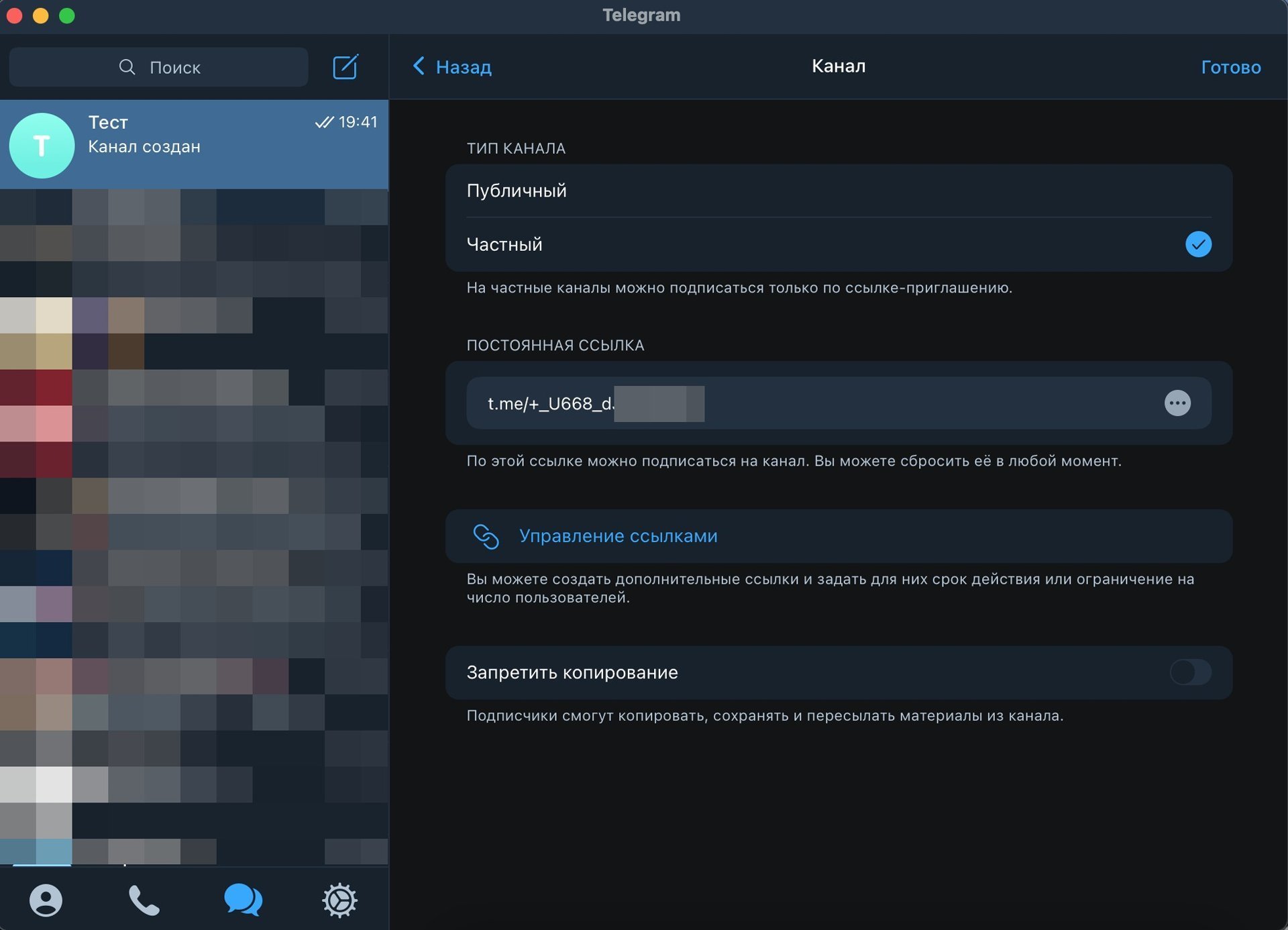
Task: Open Settings gear icon
Action: coord(340,900)
